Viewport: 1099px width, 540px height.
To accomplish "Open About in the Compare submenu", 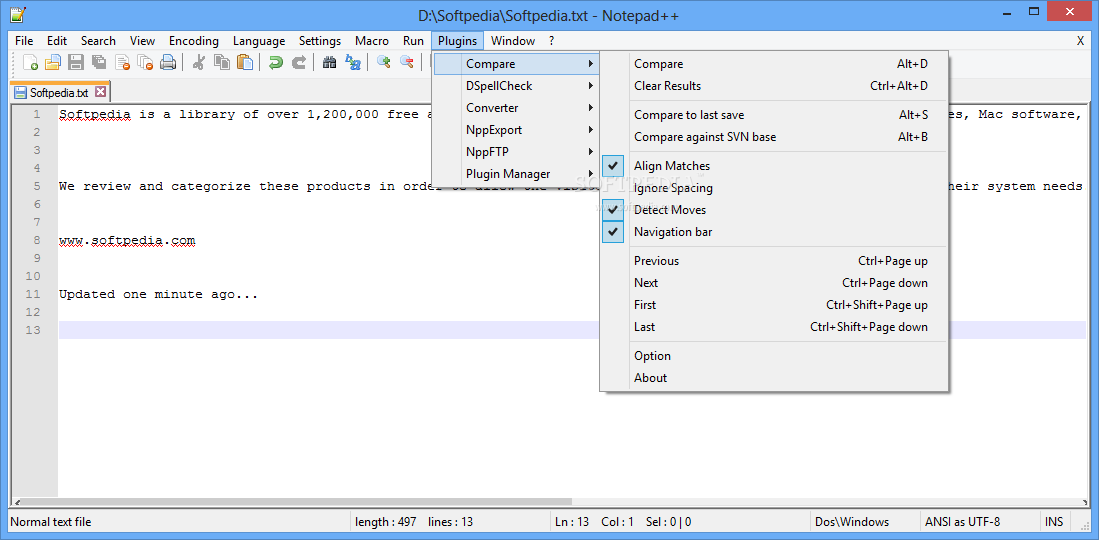I will [x=774, y=377].
